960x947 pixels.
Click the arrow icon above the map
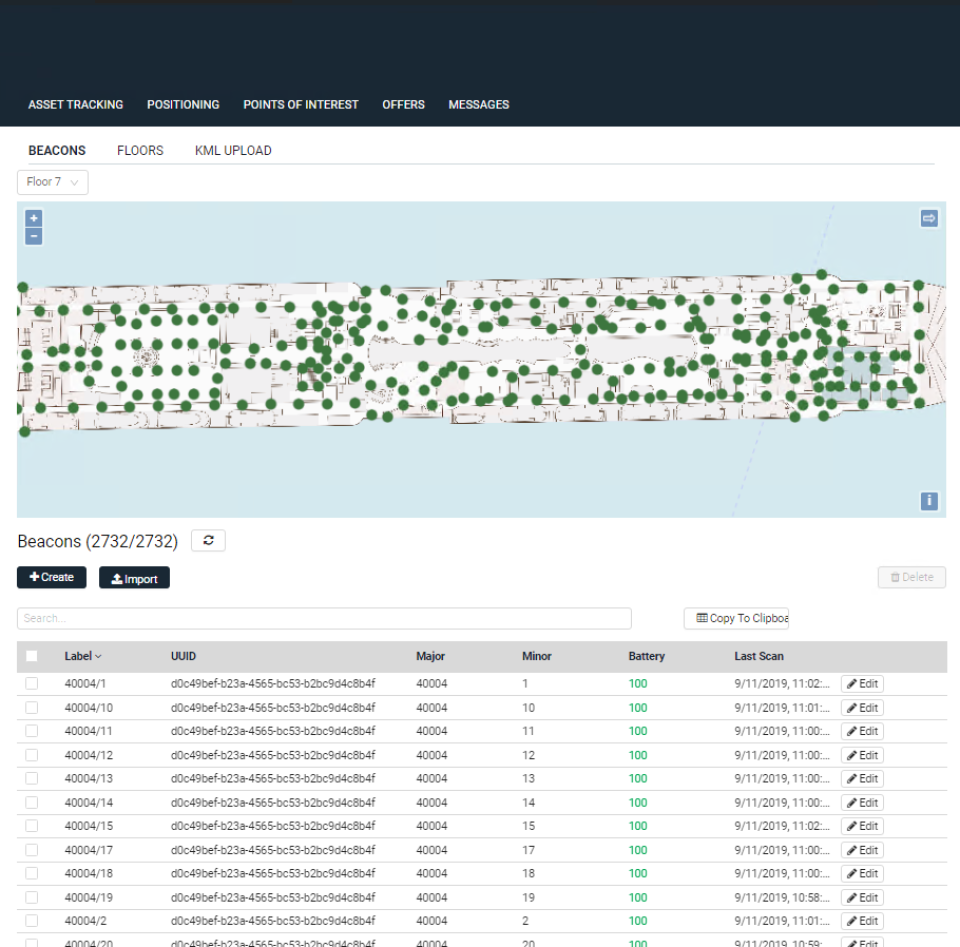pos(929,218)
